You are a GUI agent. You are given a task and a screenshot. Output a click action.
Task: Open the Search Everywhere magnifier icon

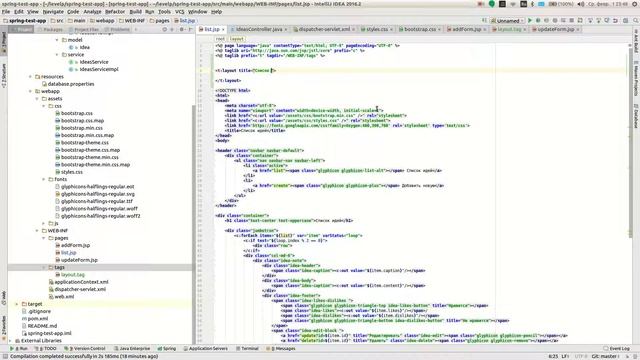(x=636, y=20)
